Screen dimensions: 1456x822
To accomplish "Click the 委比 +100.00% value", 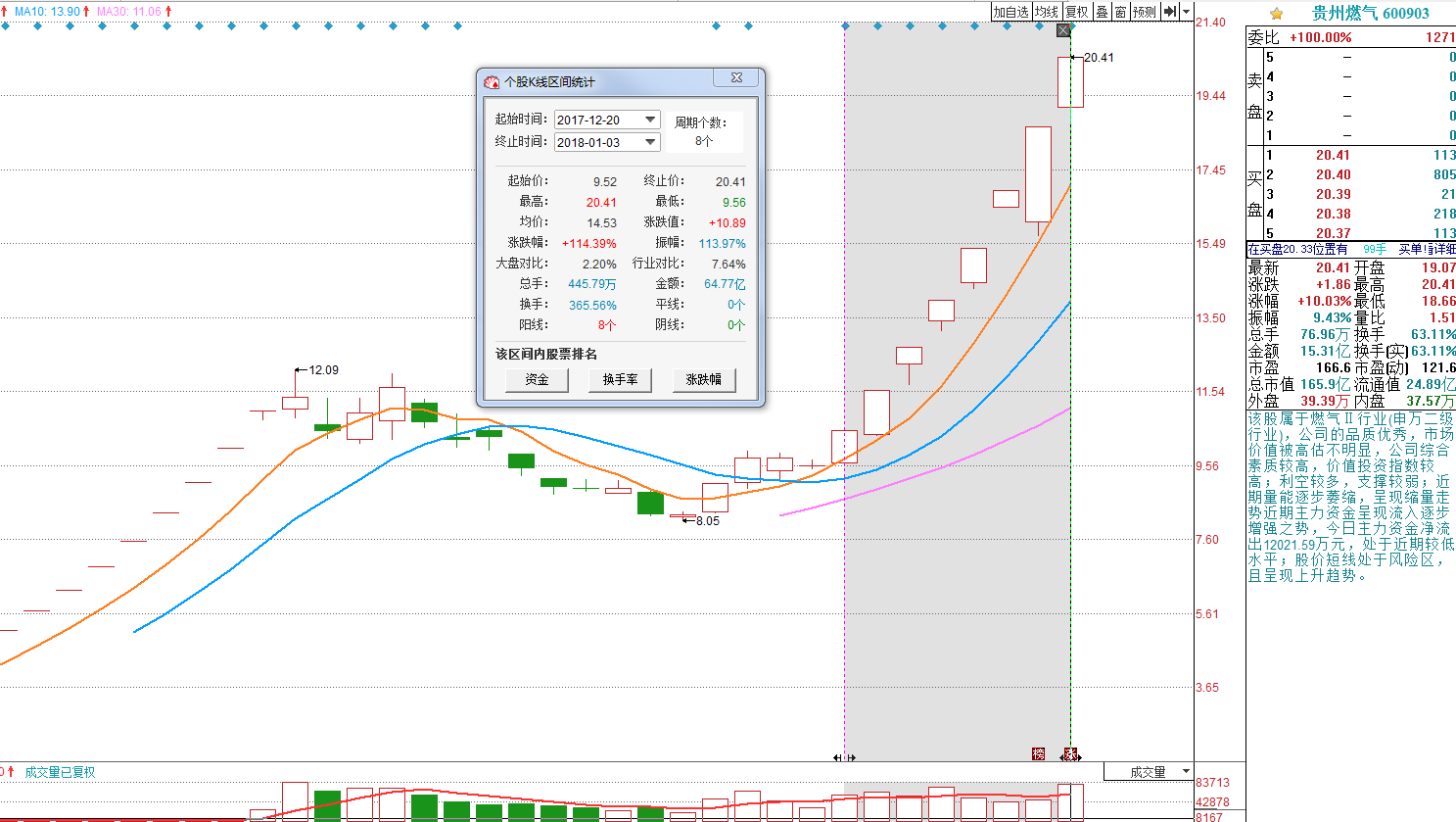I will point(1320,37).
